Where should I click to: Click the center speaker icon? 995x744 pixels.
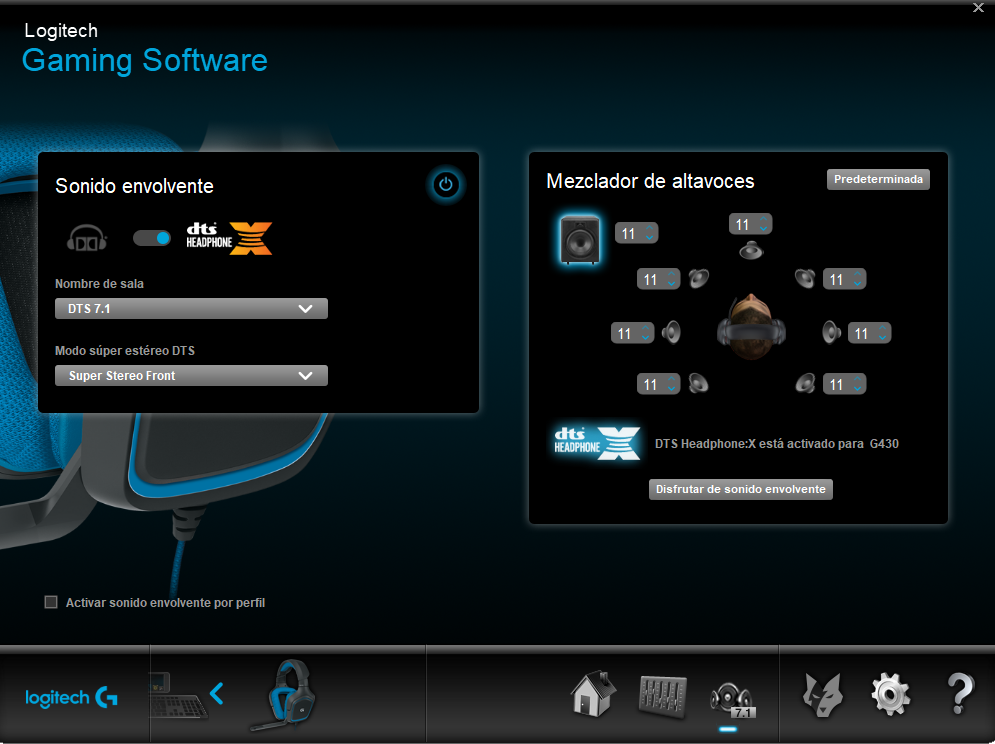pos(751,250)
